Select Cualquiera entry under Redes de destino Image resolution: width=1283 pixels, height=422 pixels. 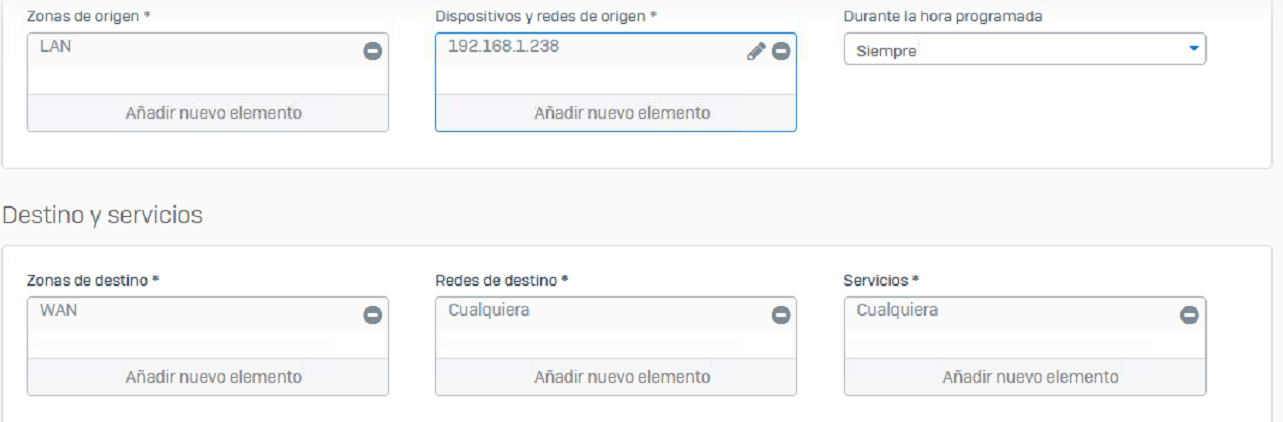pyautogui.click(x=489, y=310)
